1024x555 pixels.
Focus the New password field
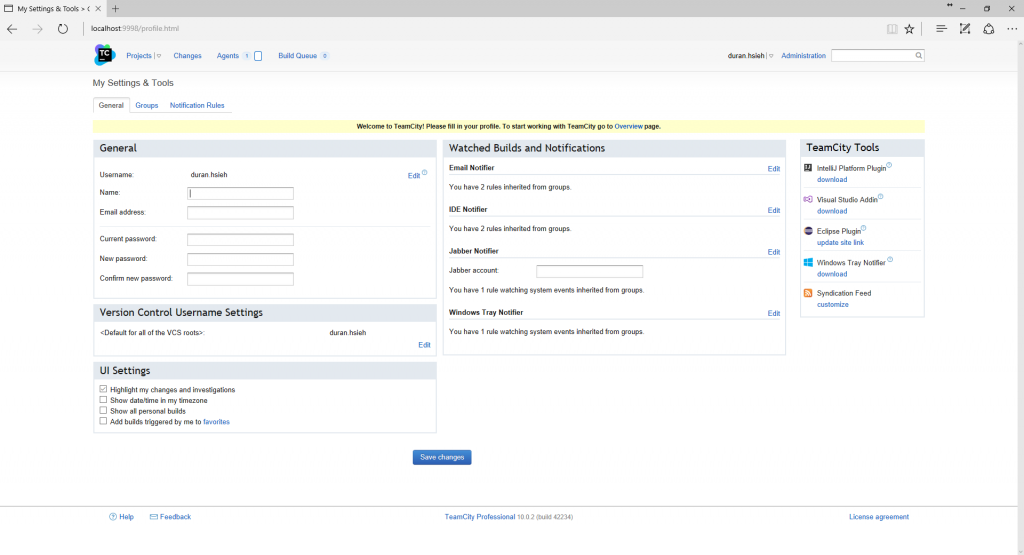pos(240,259)
